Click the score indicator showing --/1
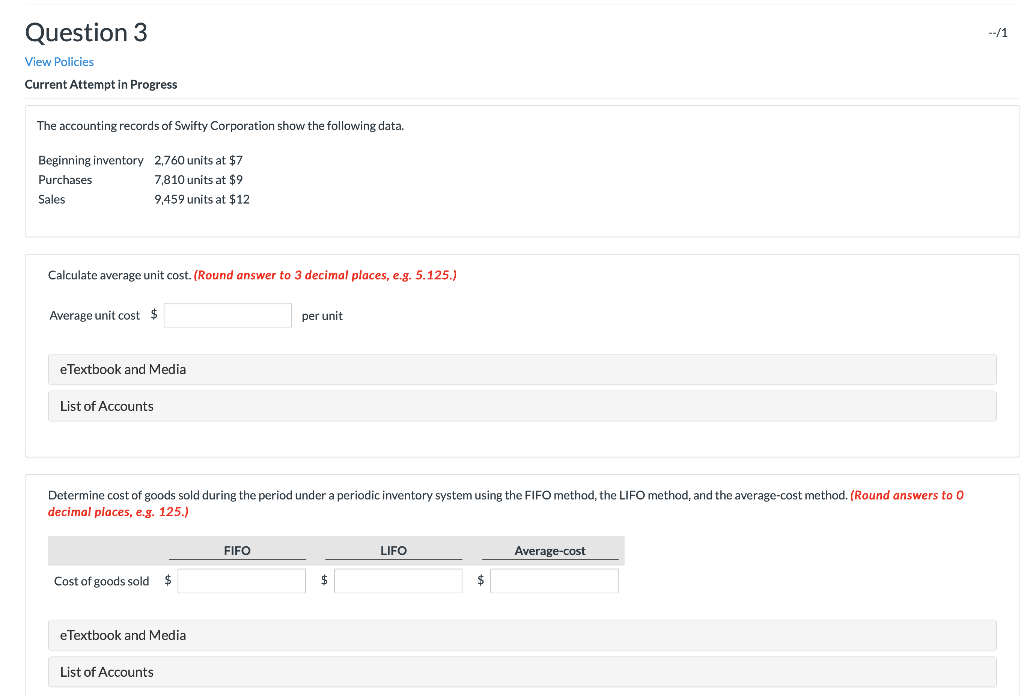 pyautogui.click(x=999, y=31)
